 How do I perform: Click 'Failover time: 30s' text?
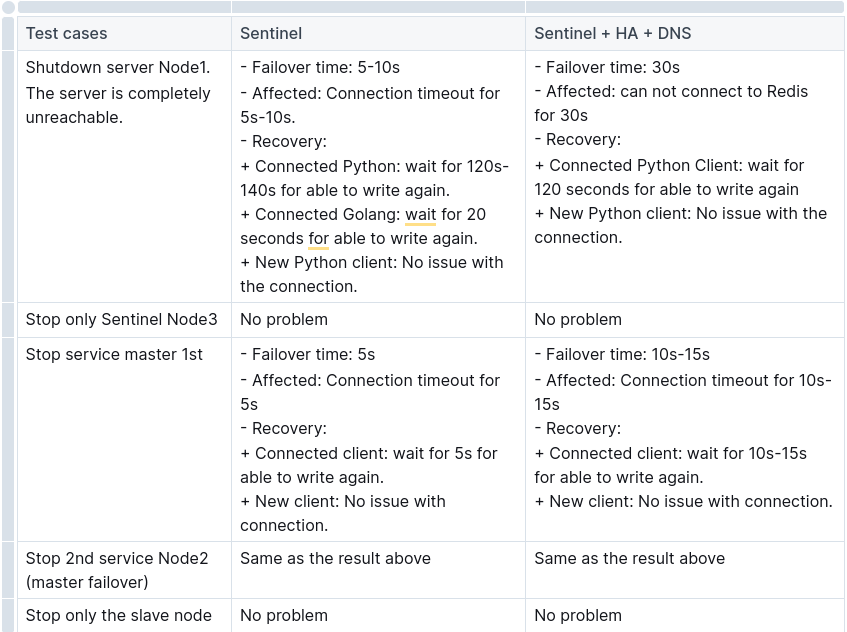pos(613,68)
